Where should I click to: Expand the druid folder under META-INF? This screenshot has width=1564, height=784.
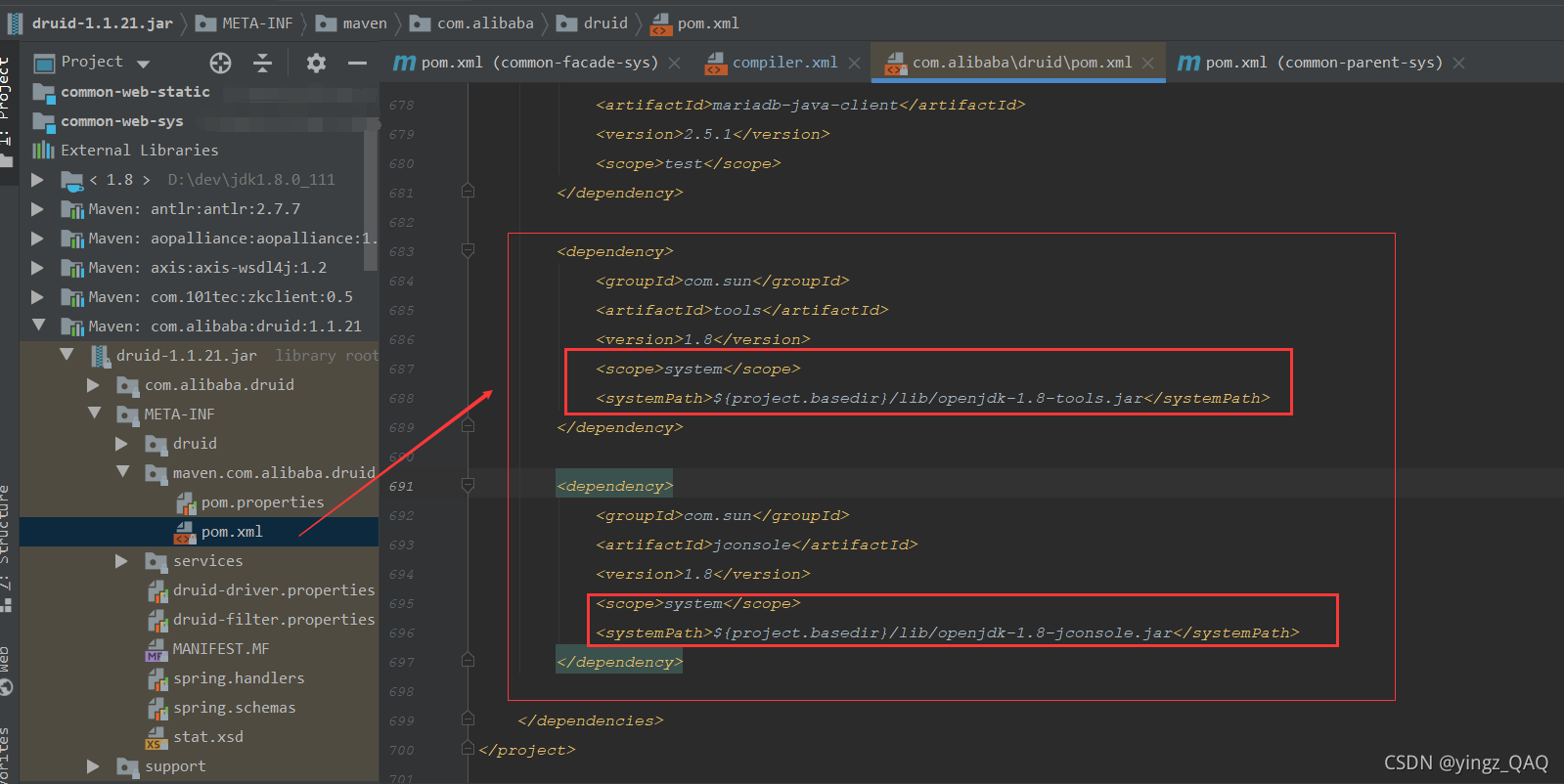point(122,444)
